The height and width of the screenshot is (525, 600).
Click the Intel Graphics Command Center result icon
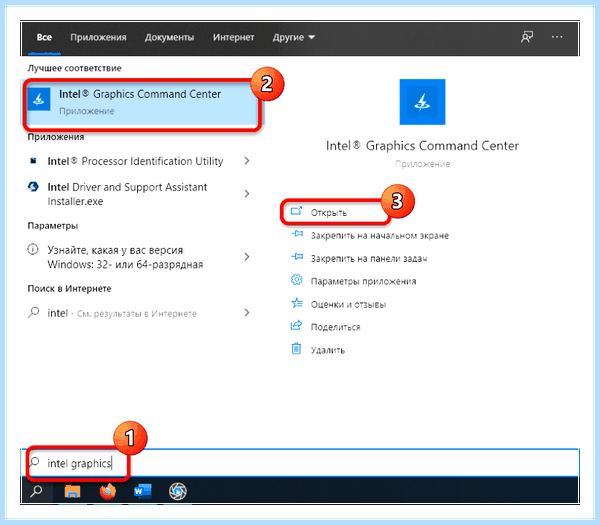(39, 99)
